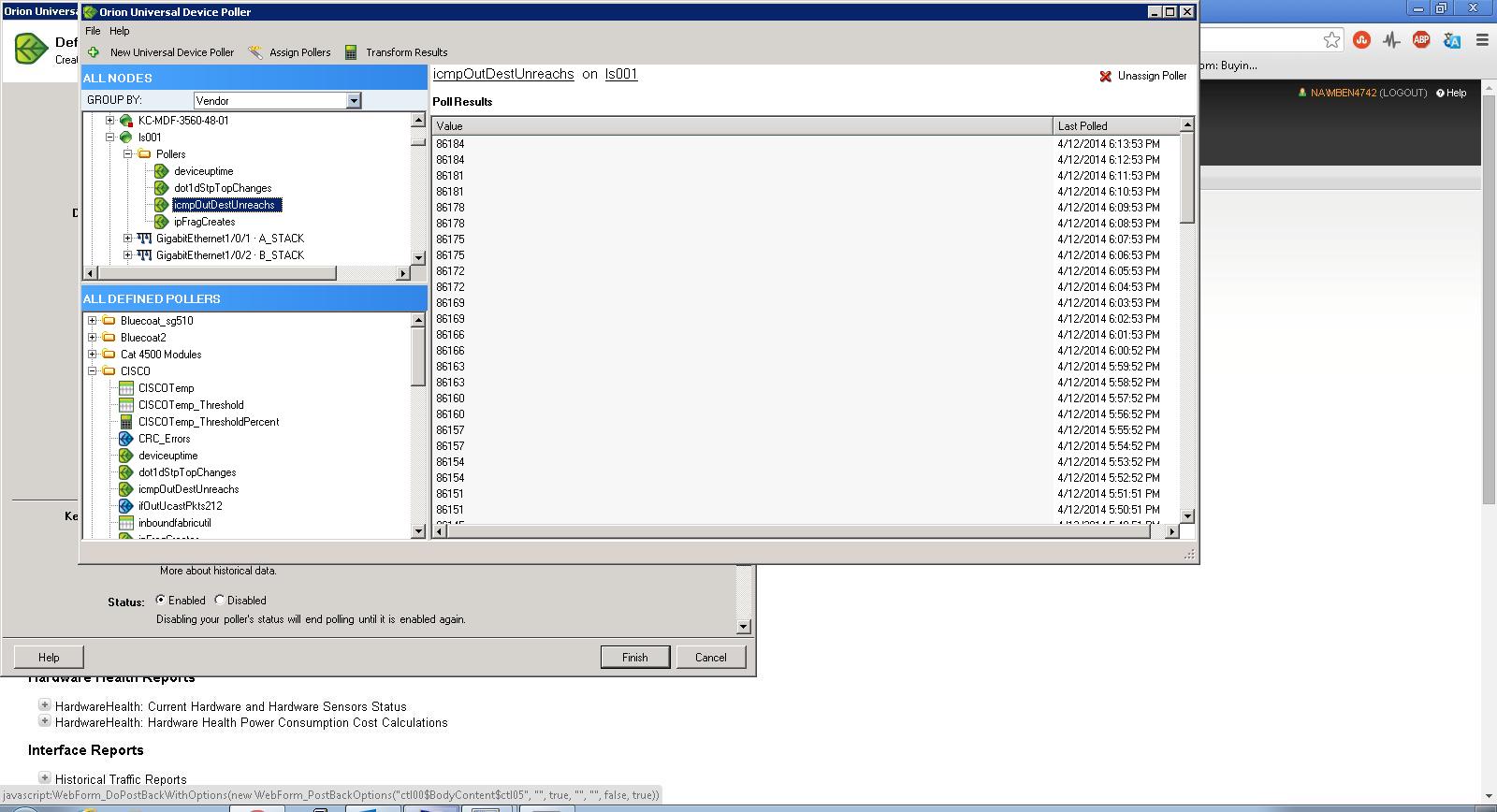The image size is (1497, 812).
Task: Click the red X Unassign icon
Action: point(1105,76)
